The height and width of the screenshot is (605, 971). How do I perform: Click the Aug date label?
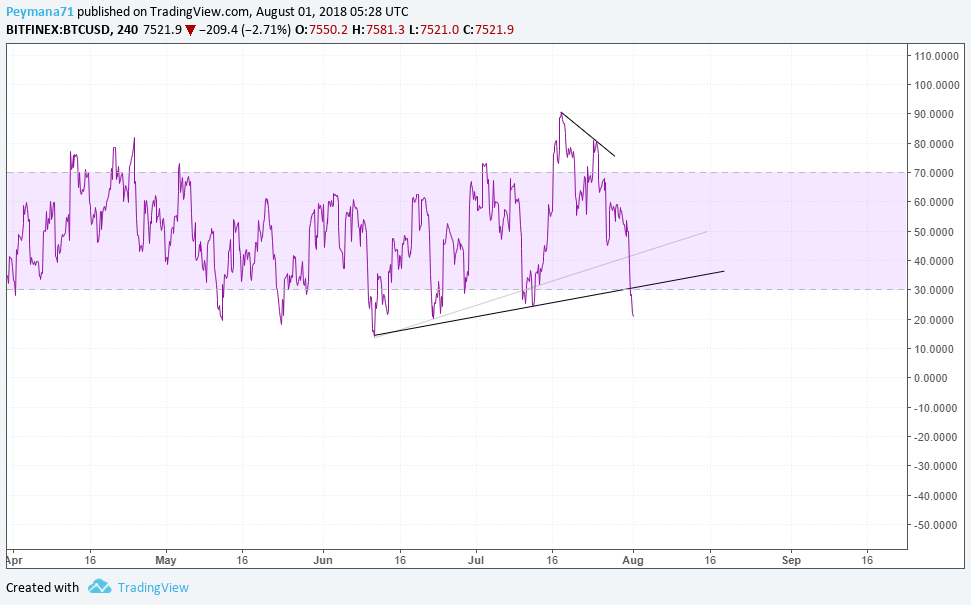(633, 560)
